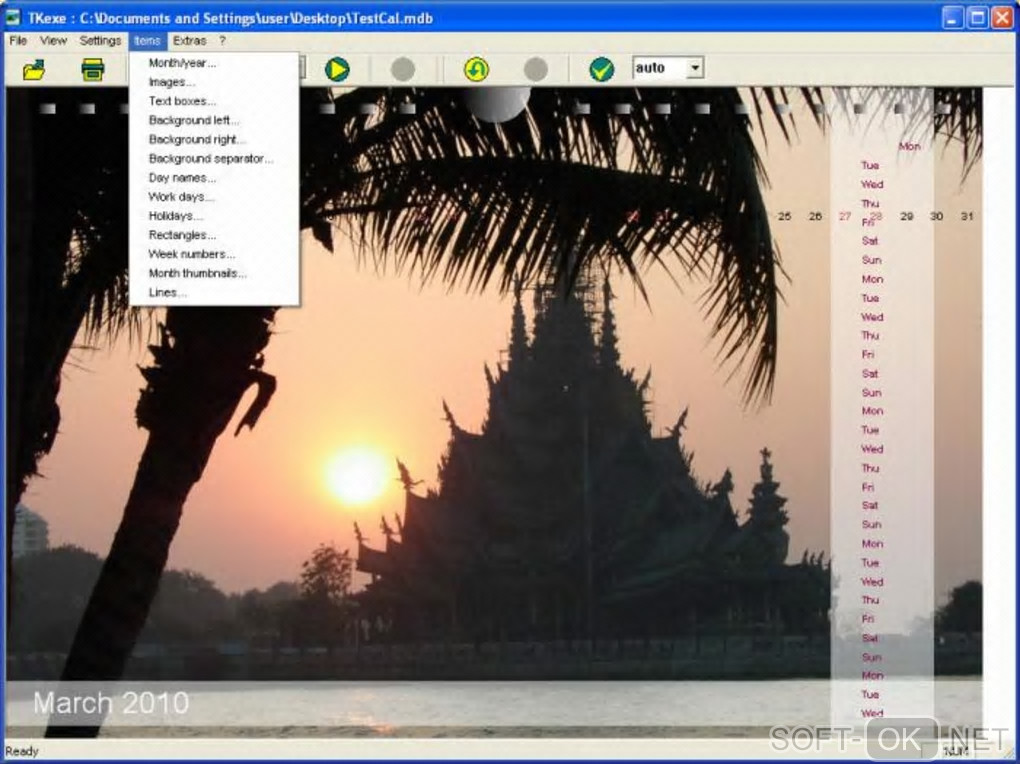Click the TKexe title bar app icon
This screenshot has width=1020, height=764.
[13, 17]
